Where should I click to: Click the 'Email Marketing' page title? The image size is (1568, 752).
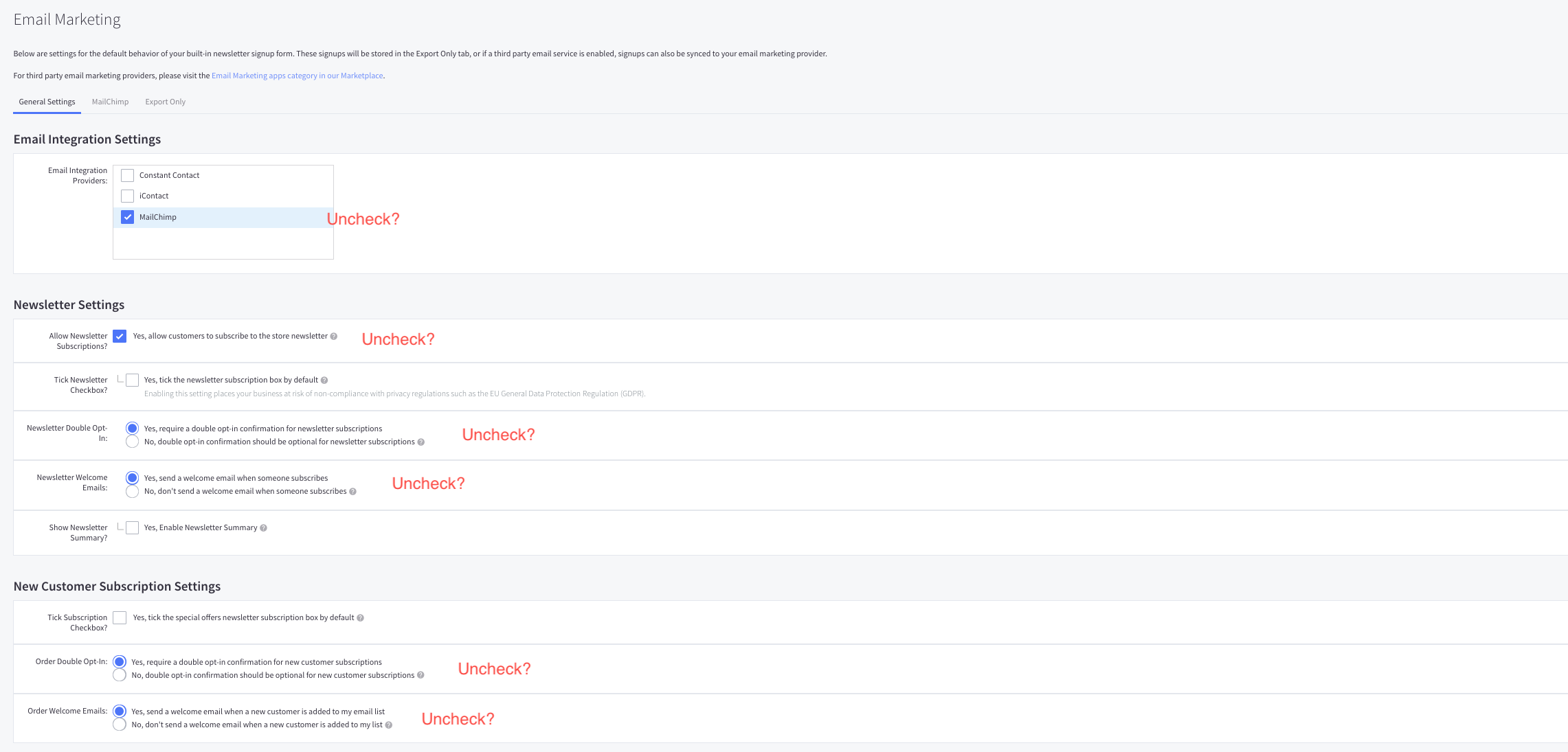67,19
